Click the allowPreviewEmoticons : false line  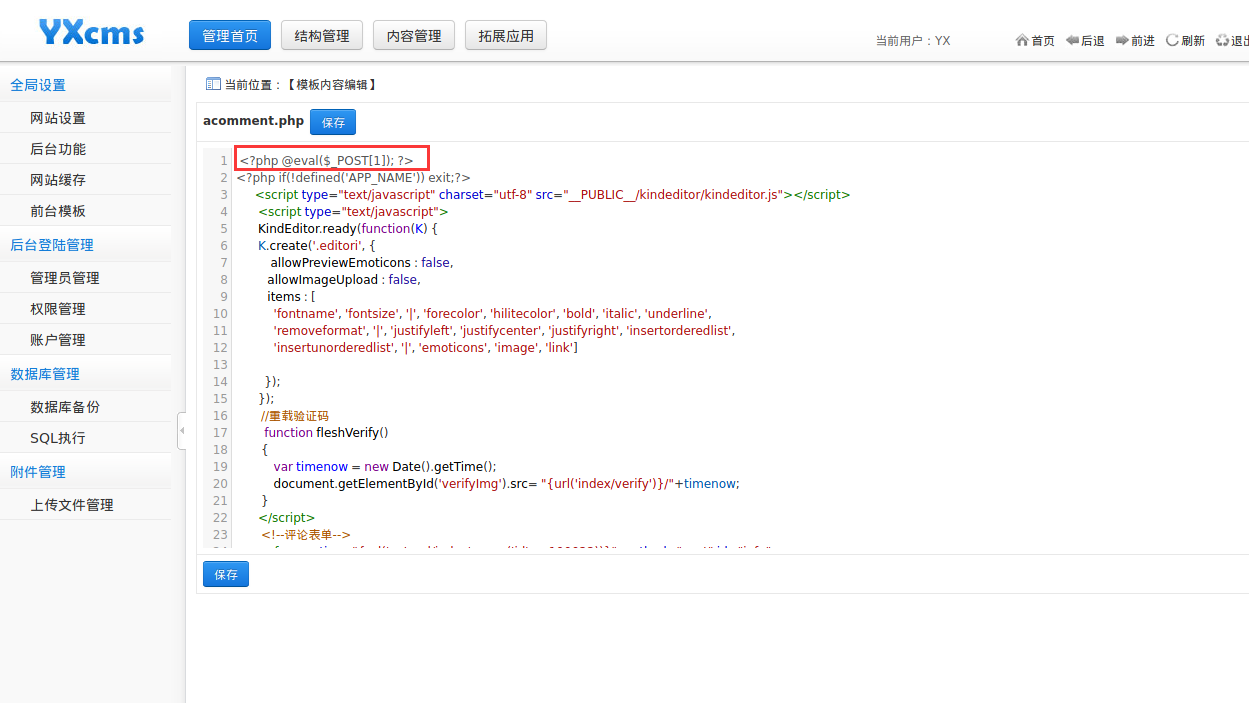coord(362,262)
